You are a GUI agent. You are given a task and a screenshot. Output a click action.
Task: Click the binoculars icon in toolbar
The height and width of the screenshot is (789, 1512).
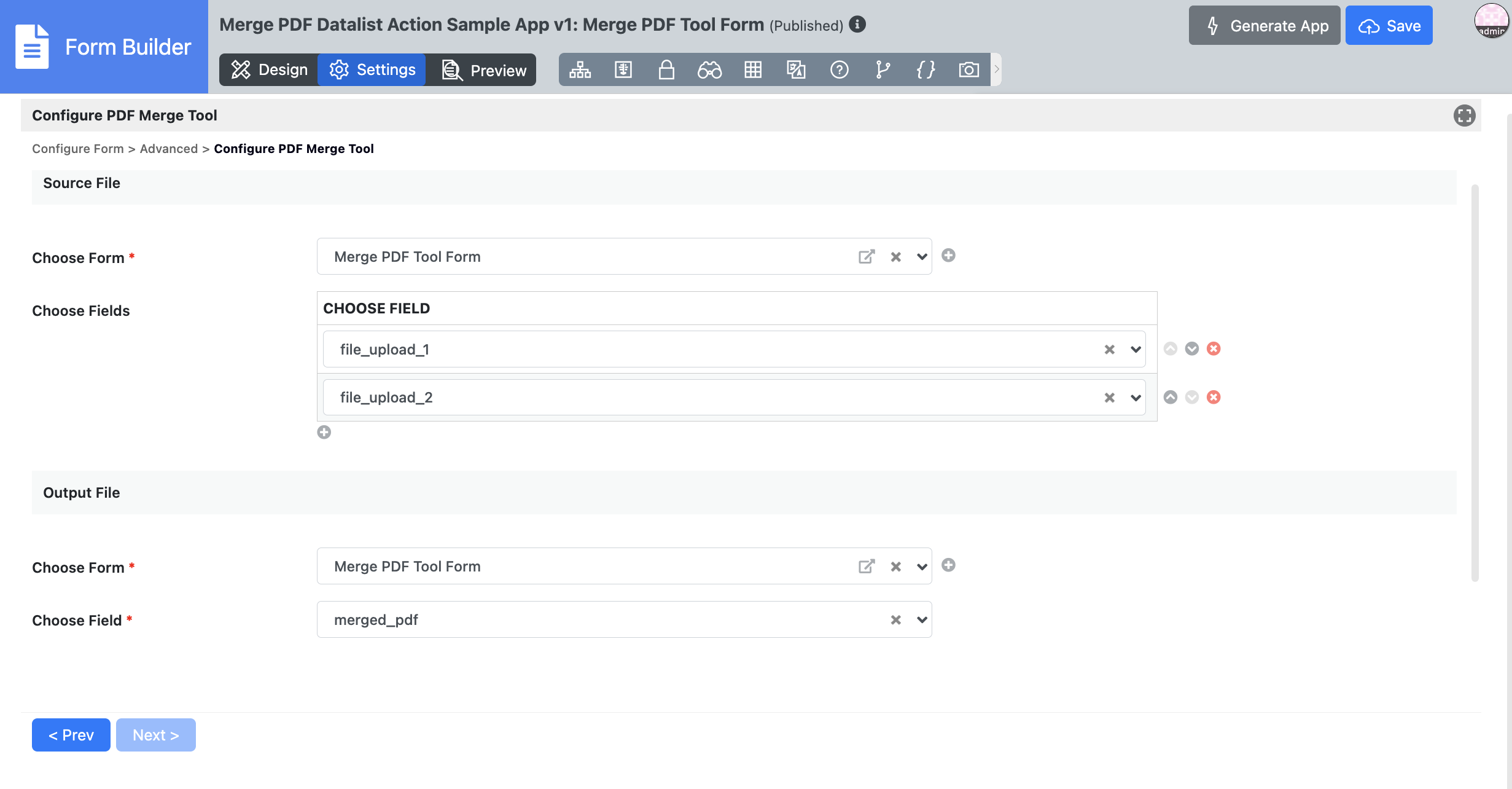tap(709, 70)
